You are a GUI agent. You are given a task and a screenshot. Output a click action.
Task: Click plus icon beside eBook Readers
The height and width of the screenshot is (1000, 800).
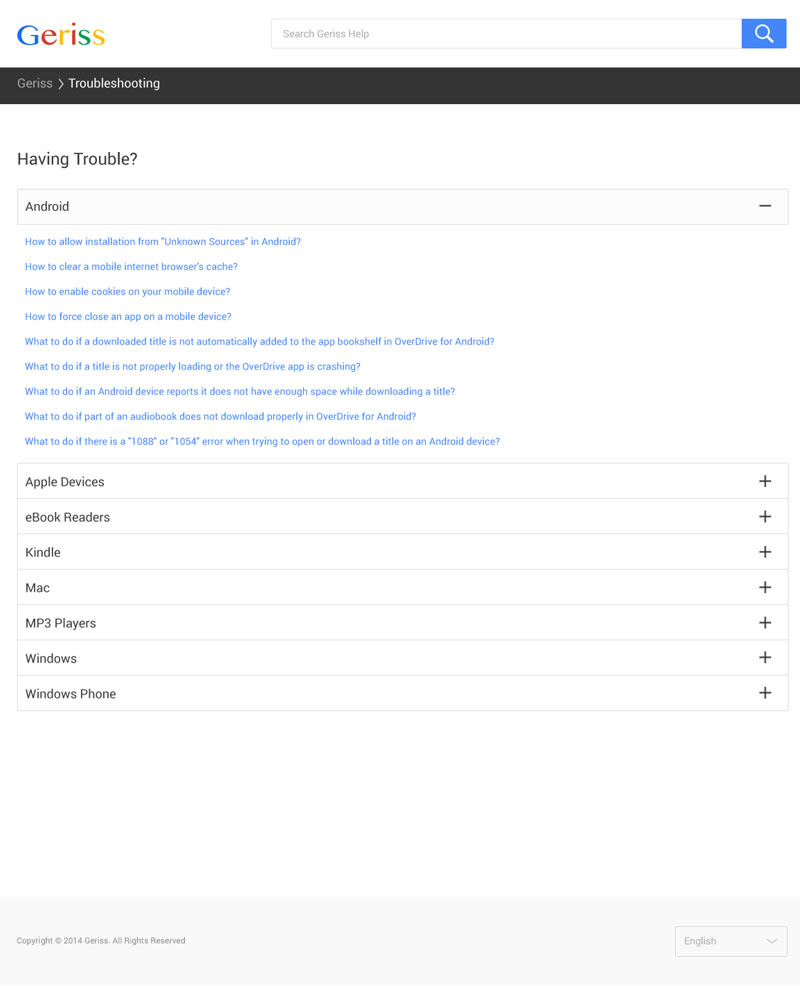point(765,517)
